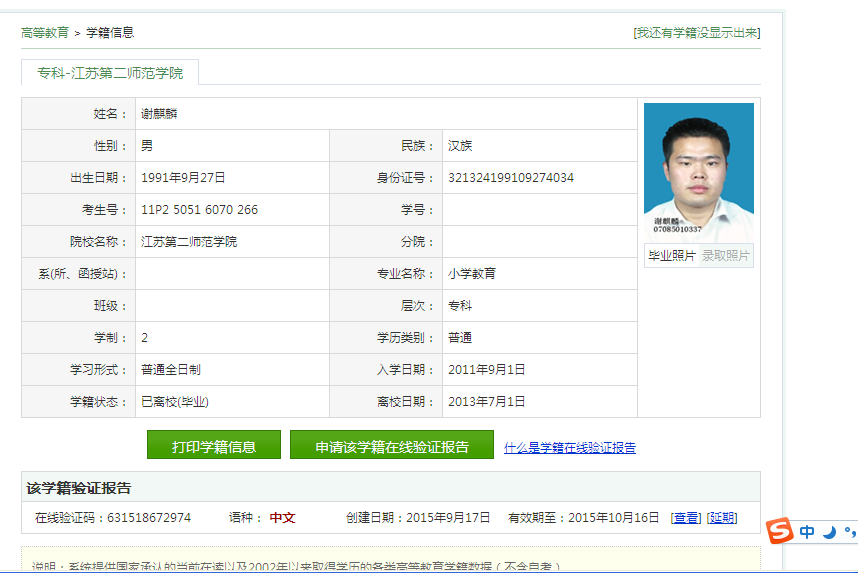The image size is (858, 573).
Task: Select the online verification code 631518672974
Action: click(149, 518)
